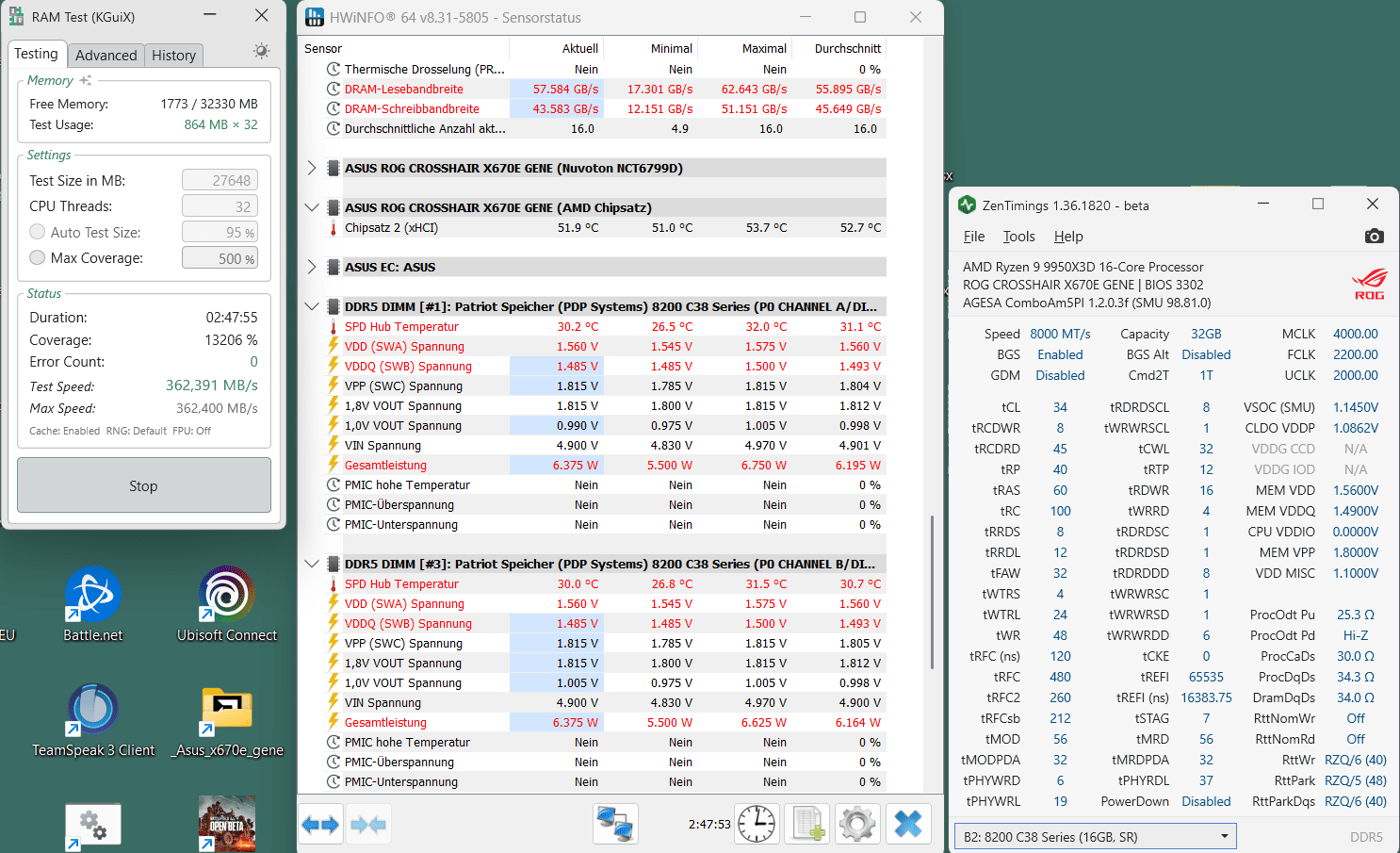Open the B2: 8200 C38 Series dropdown
The image size is (1400, 853).
coord(1095,836)
